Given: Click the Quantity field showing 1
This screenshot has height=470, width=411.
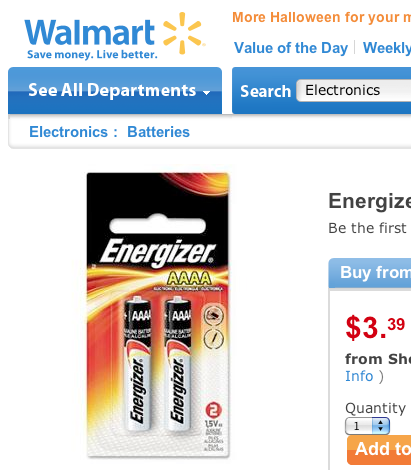Looking at the screenshot, I should pyautogui.click(x=367, y=426).
